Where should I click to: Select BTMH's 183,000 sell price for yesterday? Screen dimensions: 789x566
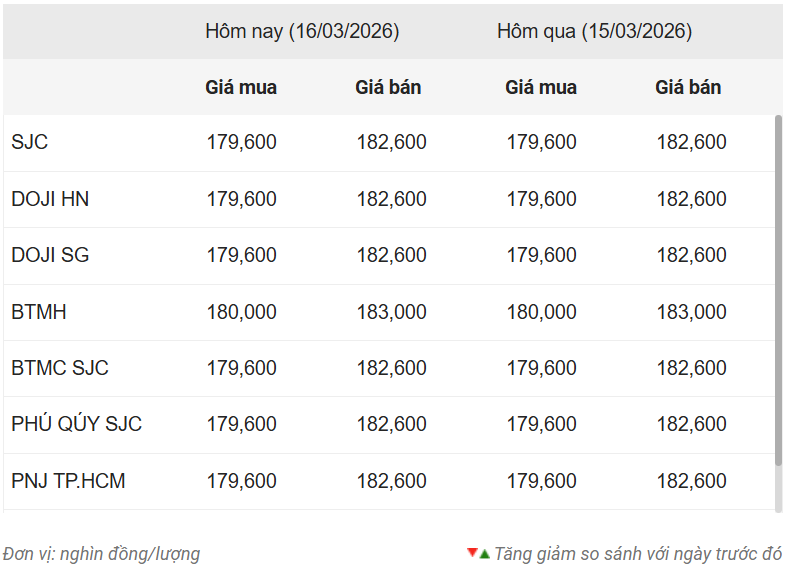[691, 312]
